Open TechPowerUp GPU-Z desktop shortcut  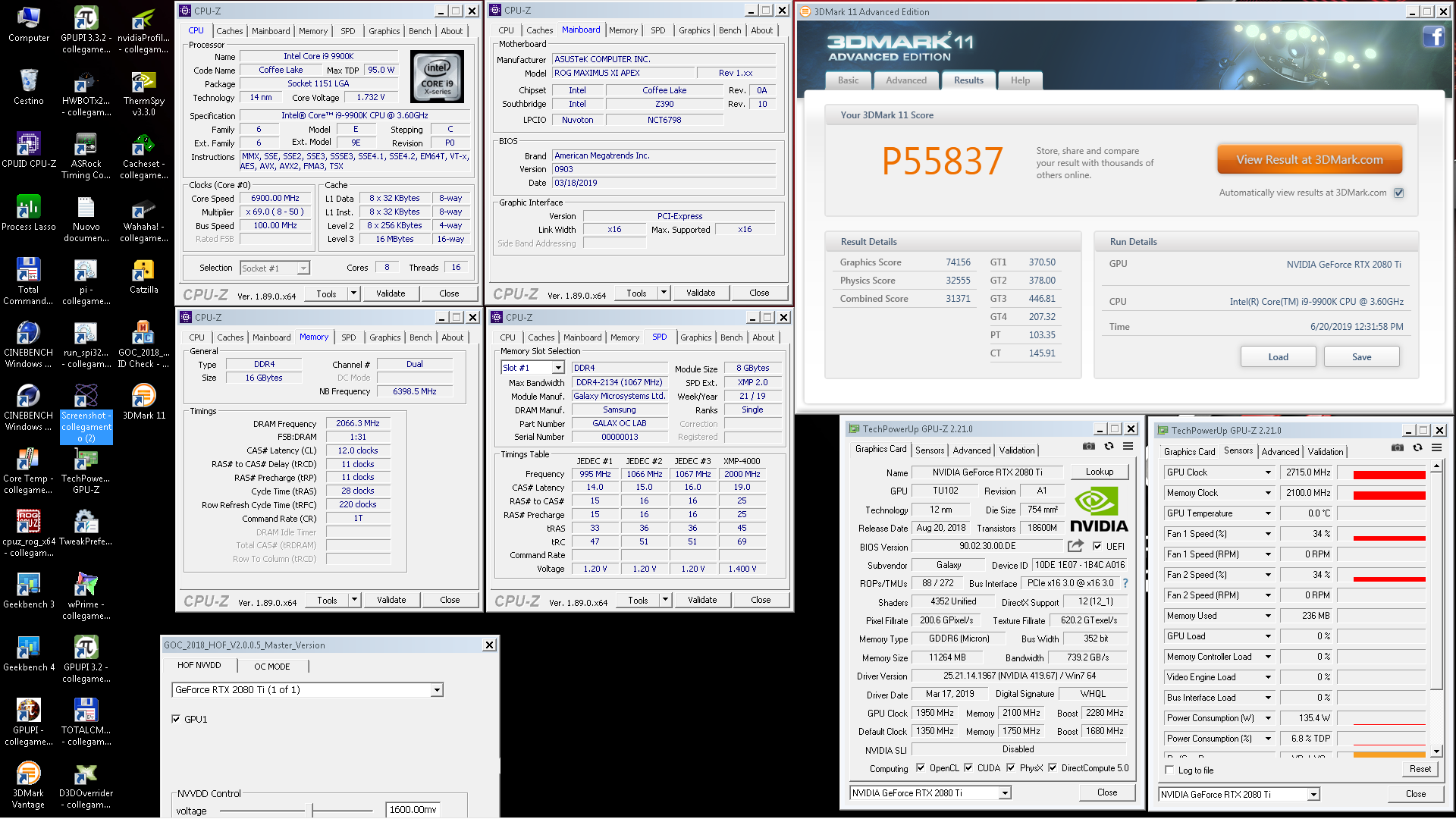(x=86, y=471)
